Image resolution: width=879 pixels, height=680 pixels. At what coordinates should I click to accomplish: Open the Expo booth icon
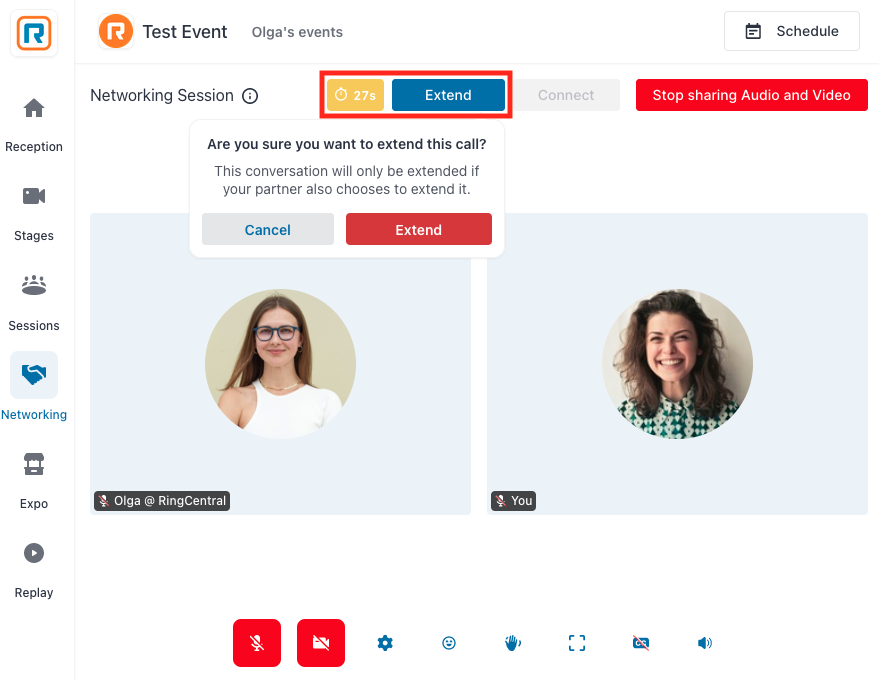tap(34, 464)
